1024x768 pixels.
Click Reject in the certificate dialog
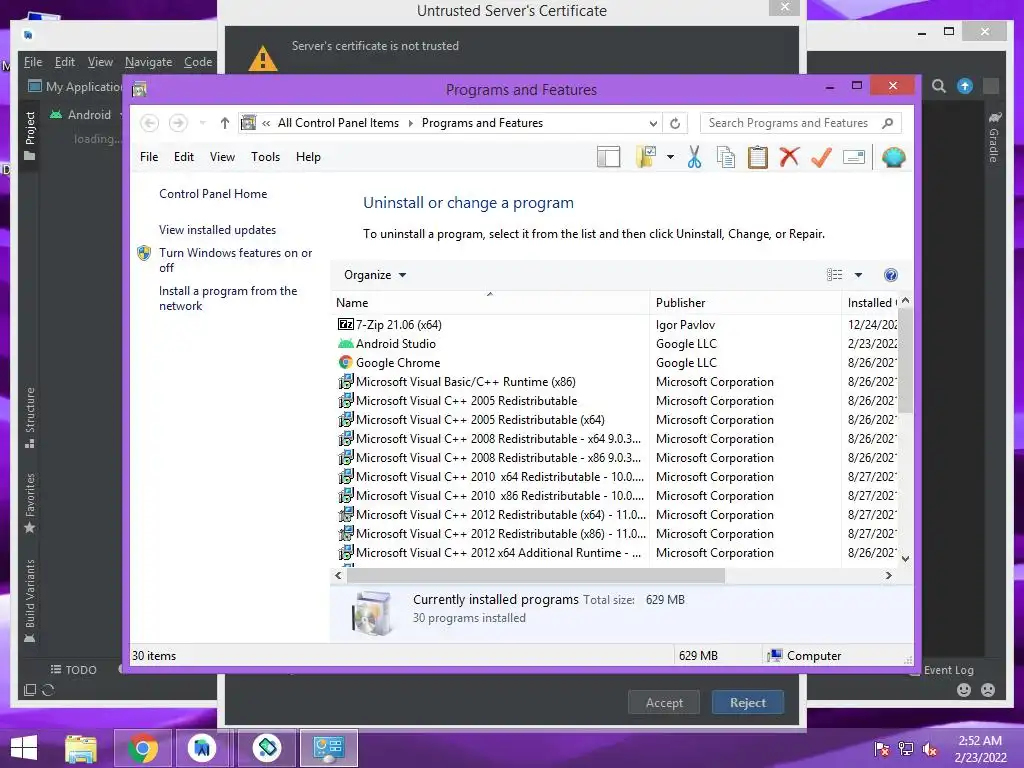click(748, 703)
